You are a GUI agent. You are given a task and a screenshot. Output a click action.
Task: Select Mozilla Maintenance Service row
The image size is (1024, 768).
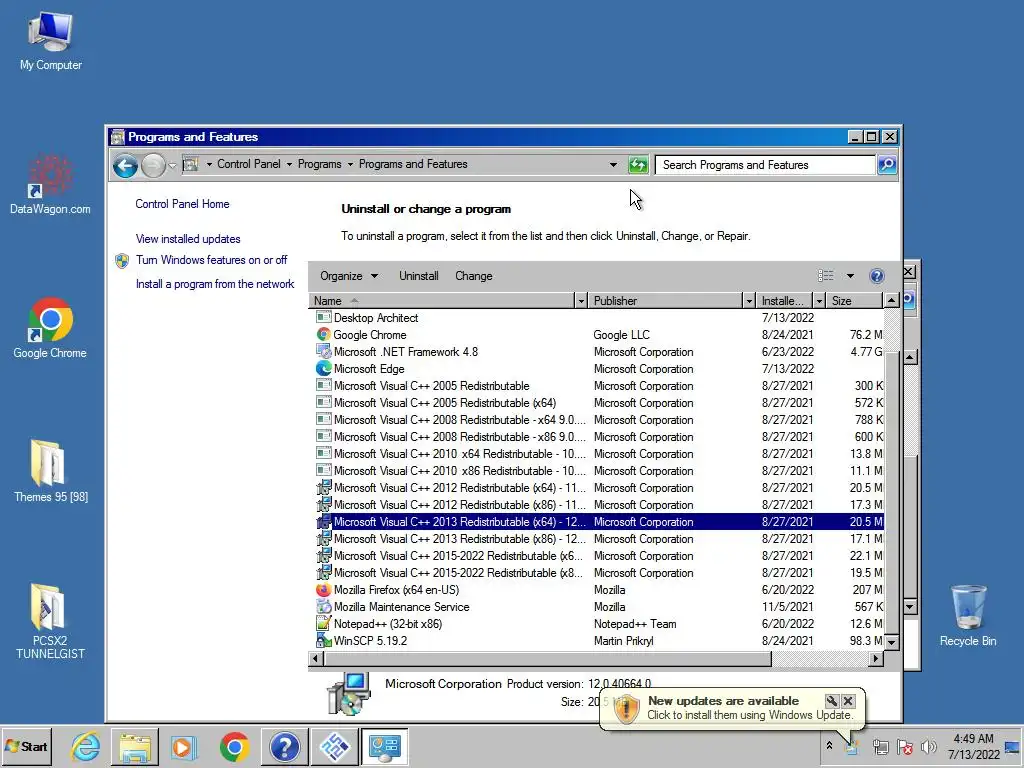[x=596, y=606]
